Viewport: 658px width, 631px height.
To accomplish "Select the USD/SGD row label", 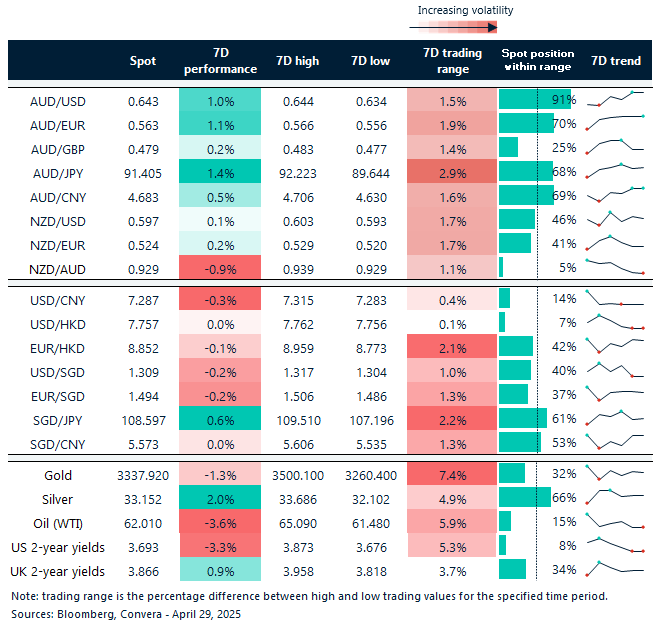I will pos(58,372).
